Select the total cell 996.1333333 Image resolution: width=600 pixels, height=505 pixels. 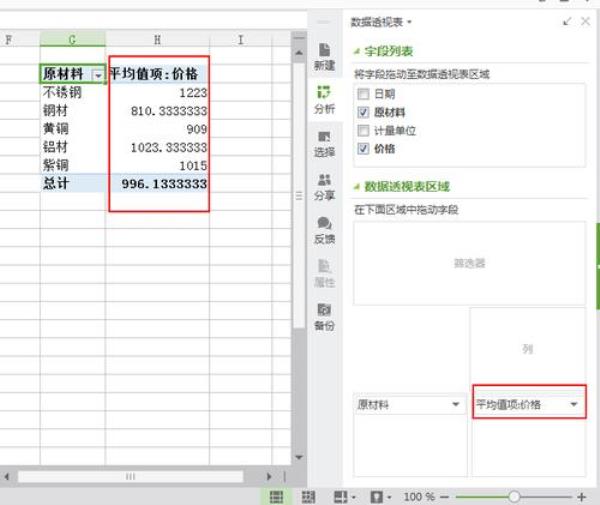(x=157, y=183)
